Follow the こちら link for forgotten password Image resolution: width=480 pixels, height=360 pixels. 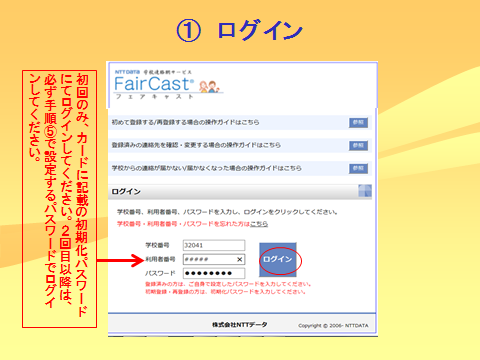coord(259,224)
